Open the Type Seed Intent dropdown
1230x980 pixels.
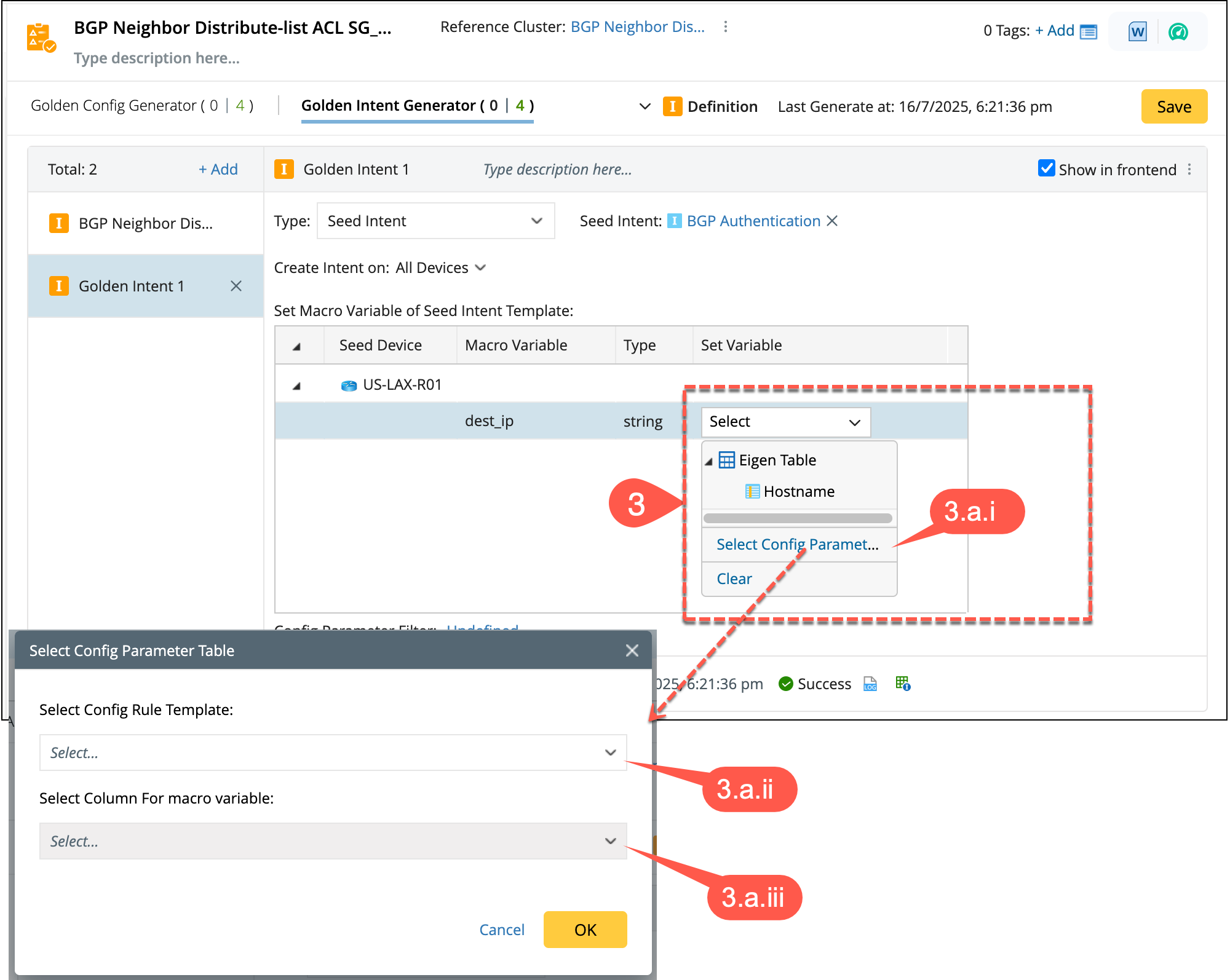(x=435, y=221)
